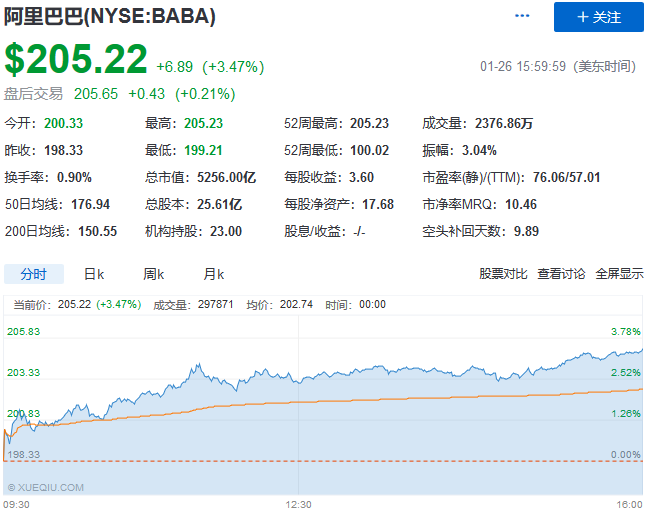Click the 09:30 time axis label

17,504
